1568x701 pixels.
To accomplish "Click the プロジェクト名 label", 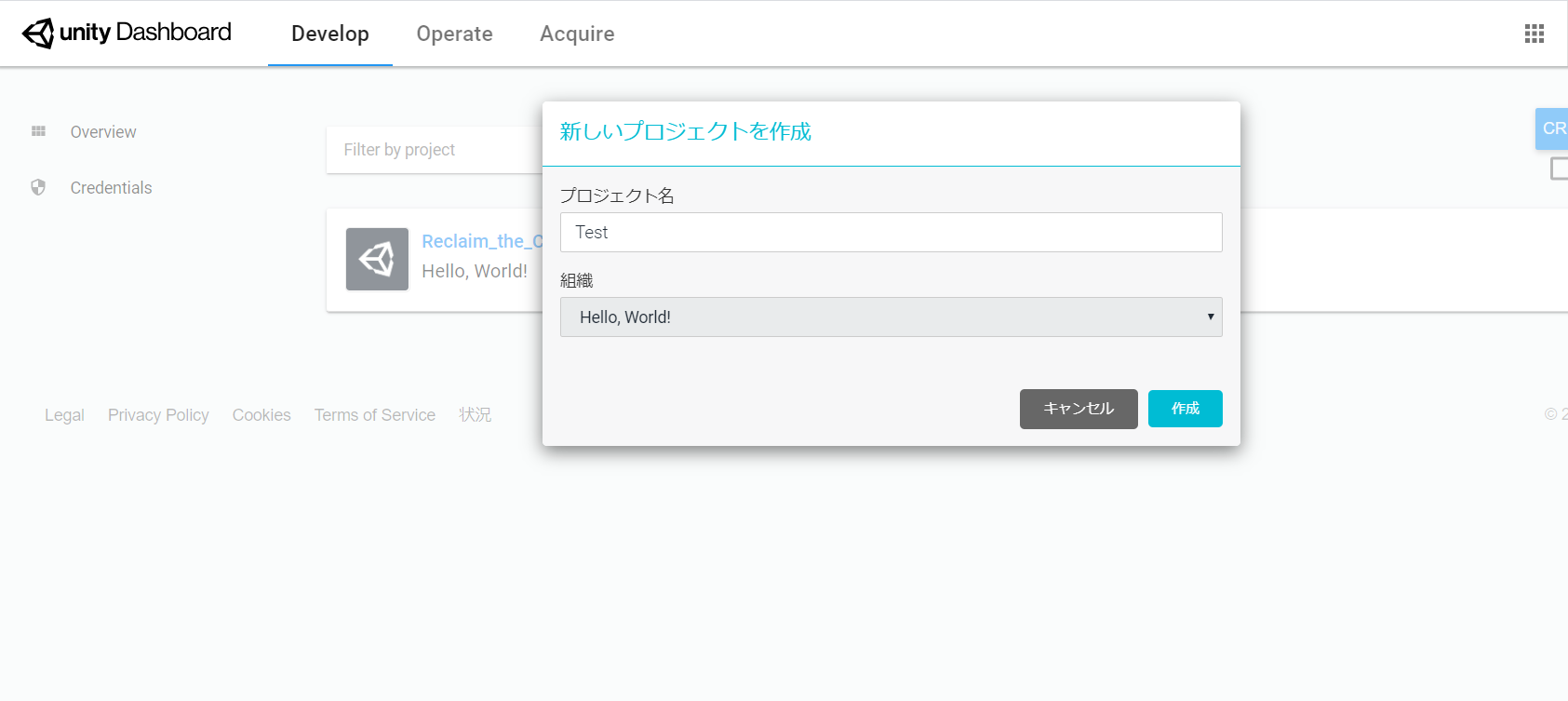I will [x=616, y=195].
